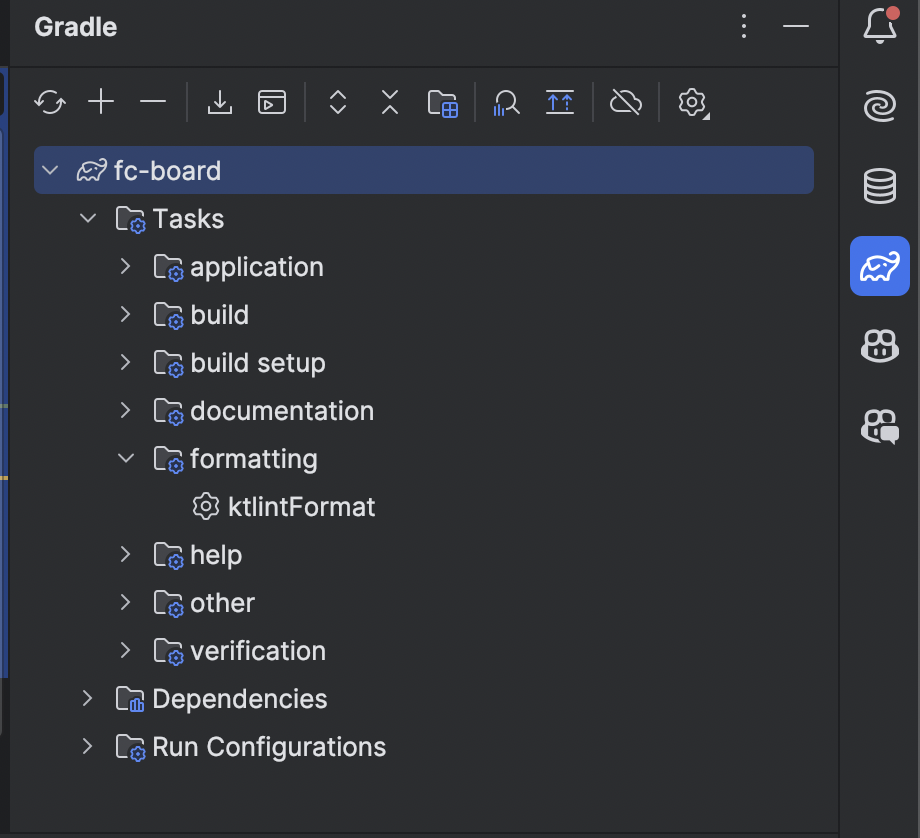Collapse all nodes with the collapse-all icon
Screen dimensions: 920x838
[389, 101]
